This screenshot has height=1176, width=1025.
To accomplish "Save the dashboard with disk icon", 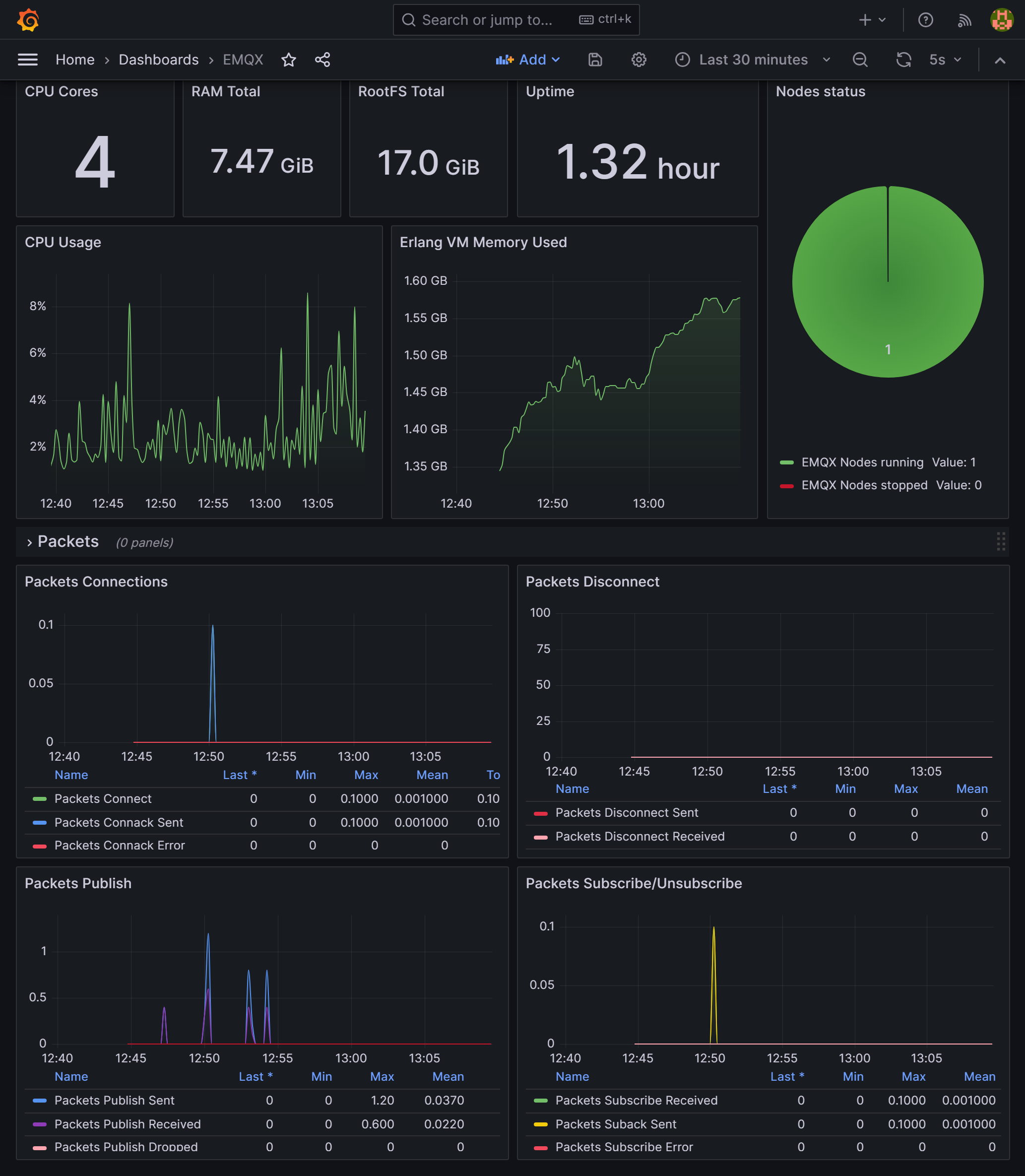I will click(x=595, y=60).
